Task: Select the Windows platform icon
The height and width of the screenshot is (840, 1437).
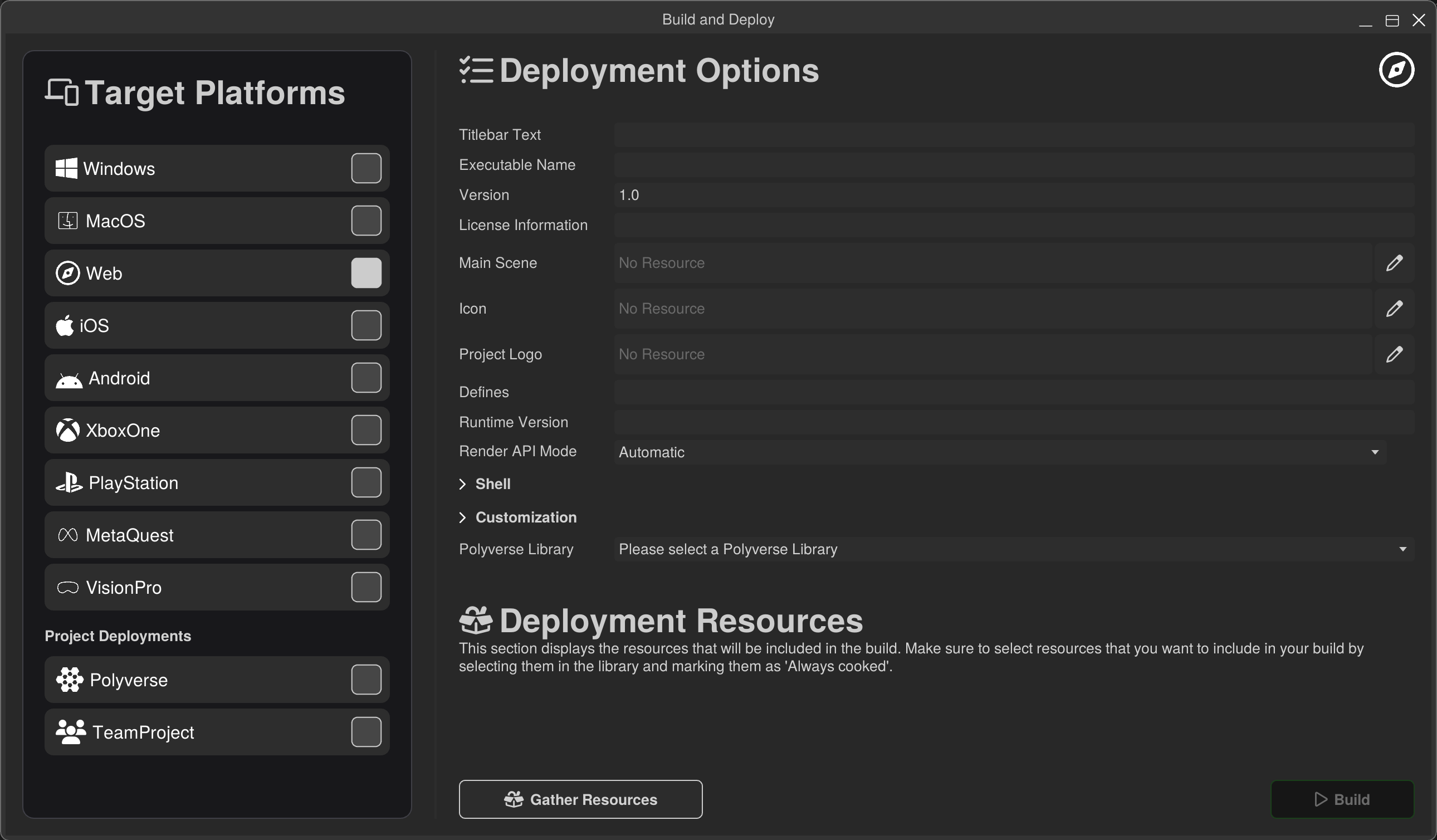Action: [x=67, y=168]
